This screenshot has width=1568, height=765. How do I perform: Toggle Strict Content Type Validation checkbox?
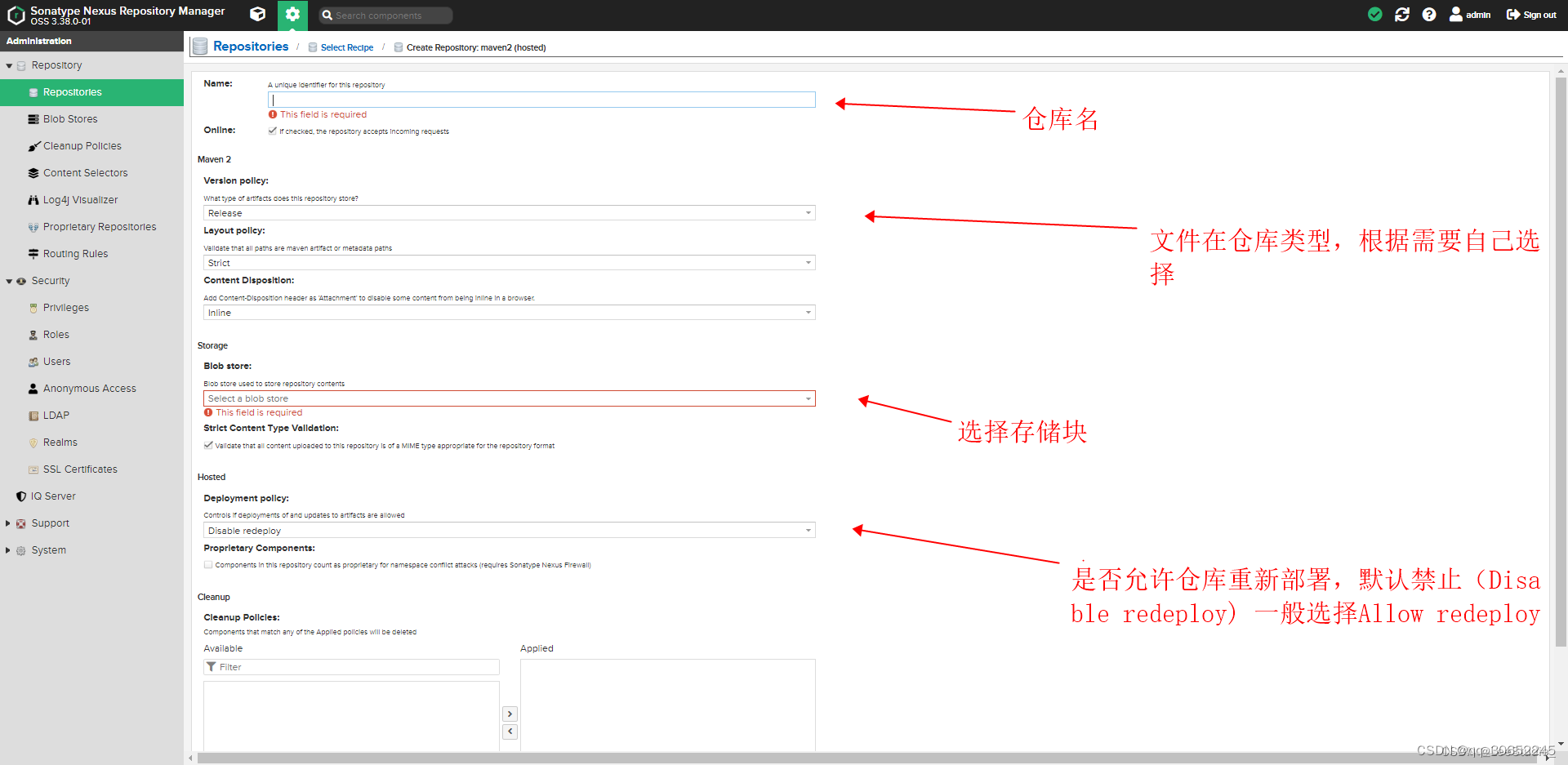click(208, 445)
